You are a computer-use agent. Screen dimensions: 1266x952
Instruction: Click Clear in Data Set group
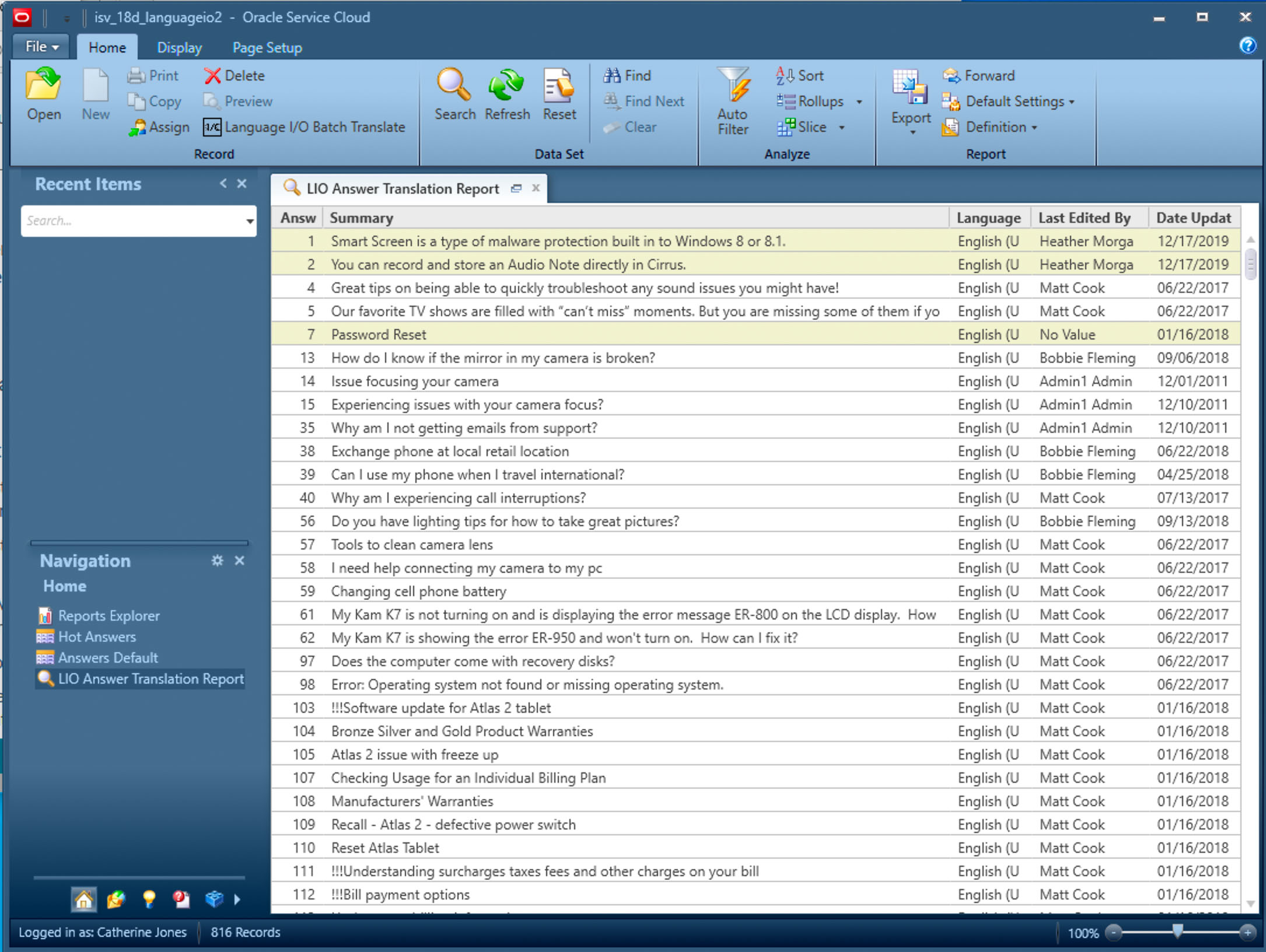pos(630,127)
